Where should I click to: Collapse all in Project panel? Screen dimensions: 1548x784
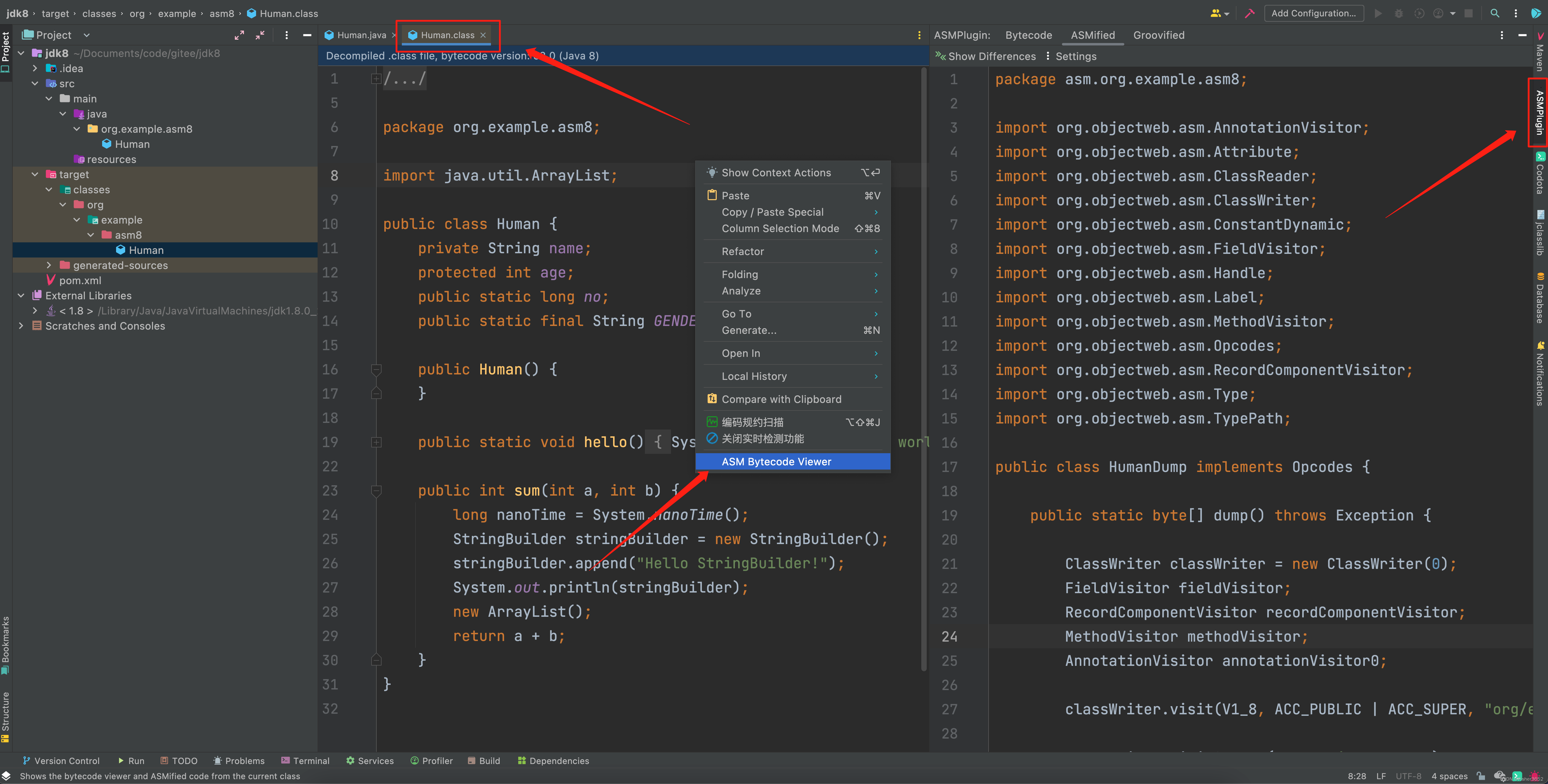coord(260,35)
